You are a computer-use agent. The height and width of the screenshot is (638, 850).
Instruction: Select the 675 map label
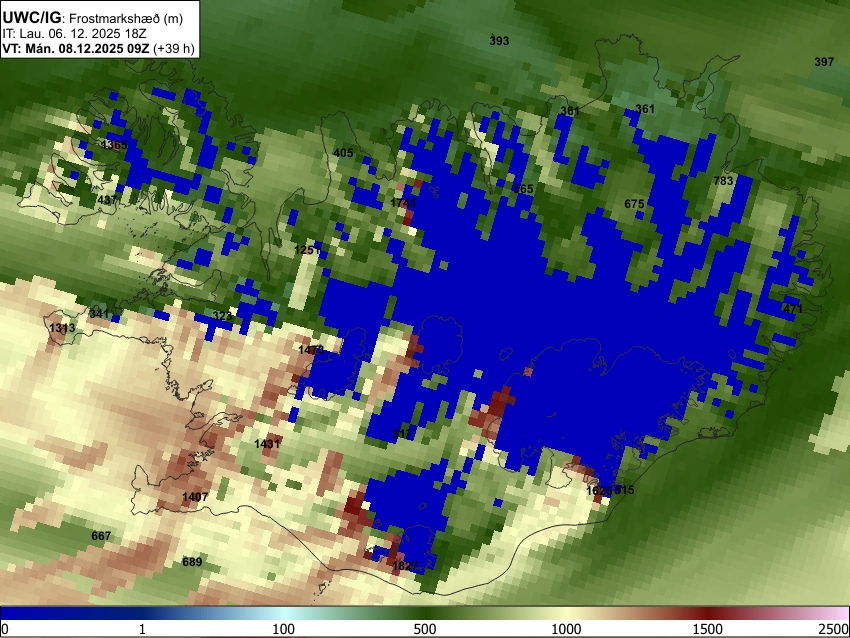(x=634, y=204)
